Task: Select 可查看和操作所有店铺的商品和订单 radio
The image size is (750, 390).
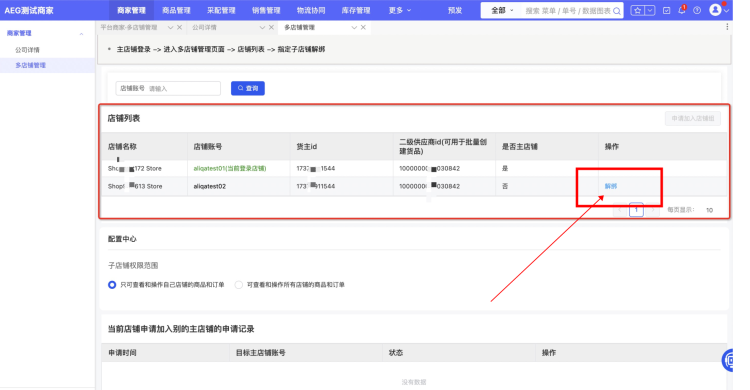Action: coord(239,285)
